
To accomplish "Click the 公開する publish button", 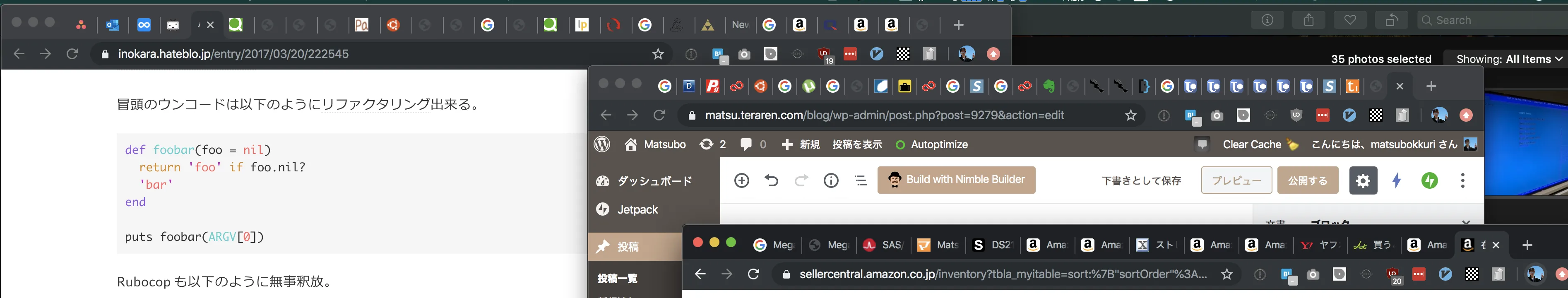I will point(1308,180).
